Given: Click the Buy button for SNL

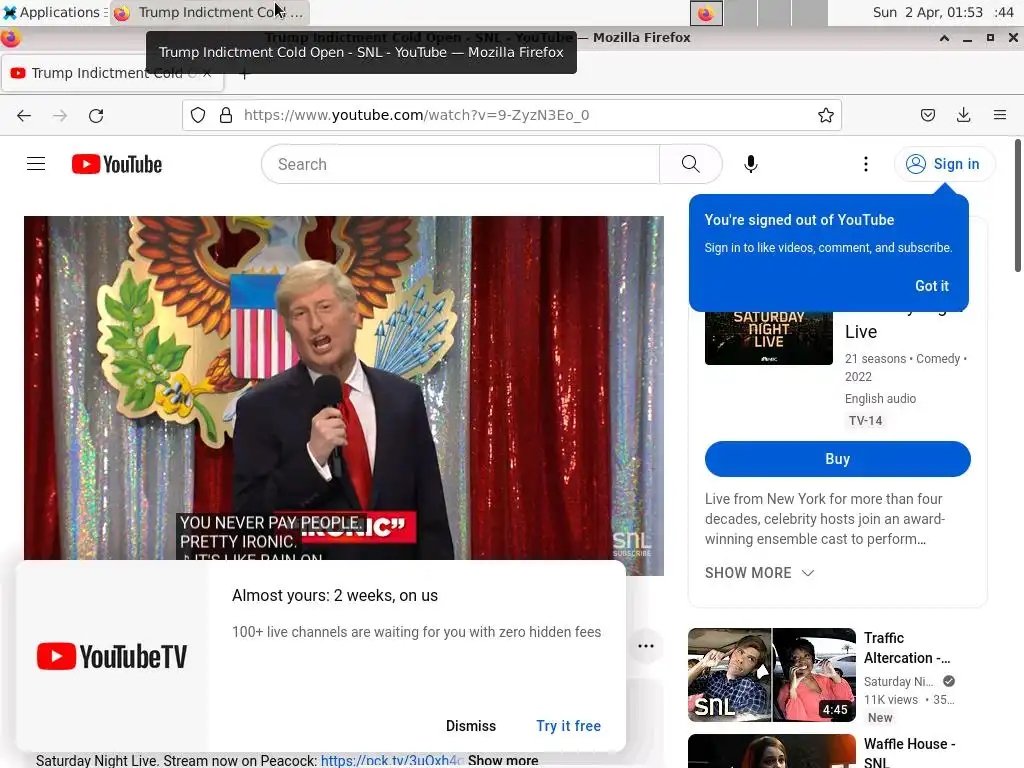Looking at the screenshot, I should pyautogui.click(x=837, y=458).
